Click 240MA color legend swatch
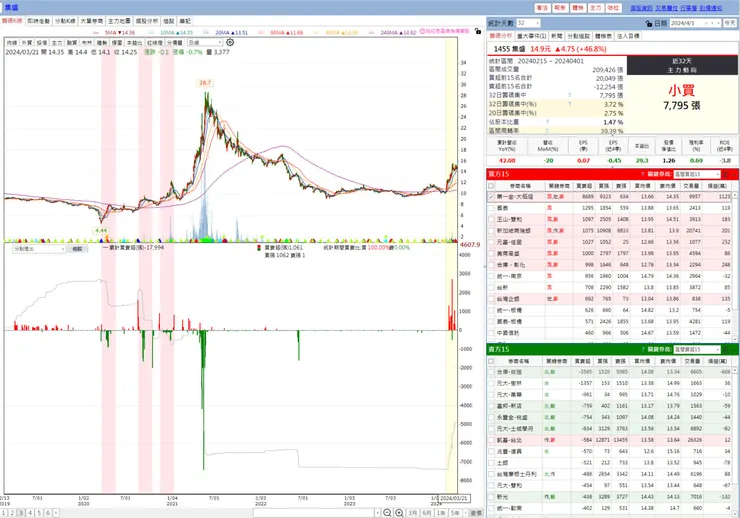 372,33
